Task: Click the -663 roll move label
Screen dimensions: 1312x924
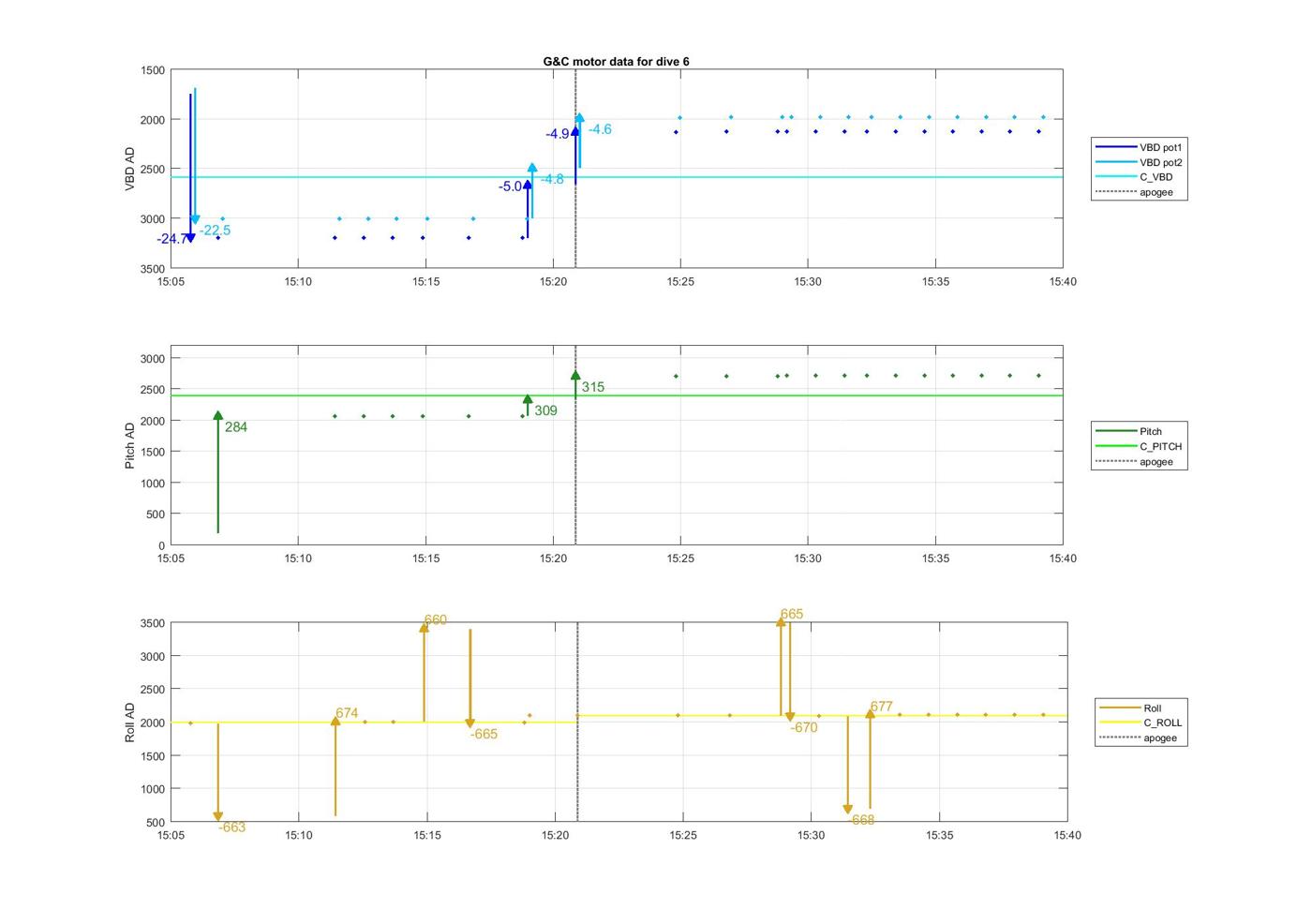Action: click(231, 827)
